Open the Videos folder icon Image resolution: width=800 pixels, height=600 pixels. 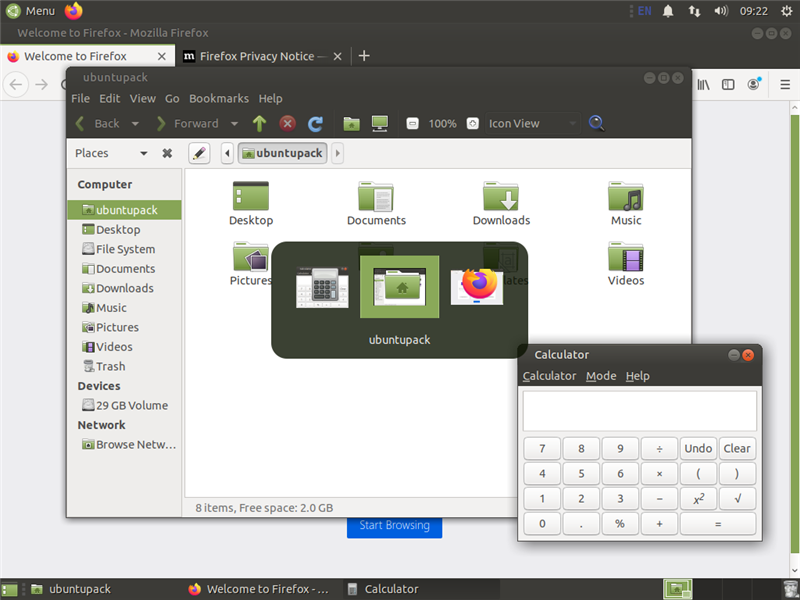(x=626, y=264)
